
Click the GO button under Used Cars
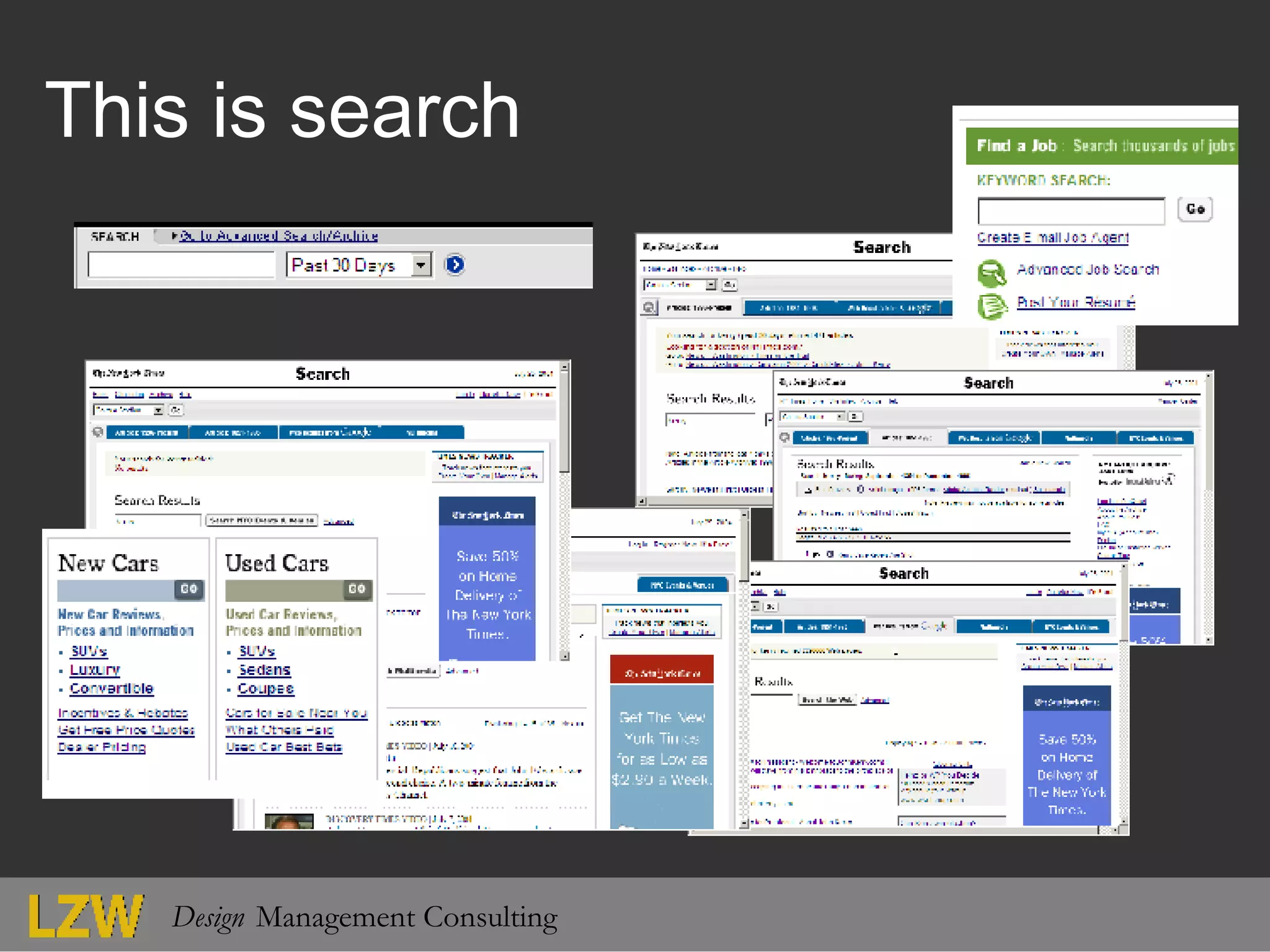357,589
